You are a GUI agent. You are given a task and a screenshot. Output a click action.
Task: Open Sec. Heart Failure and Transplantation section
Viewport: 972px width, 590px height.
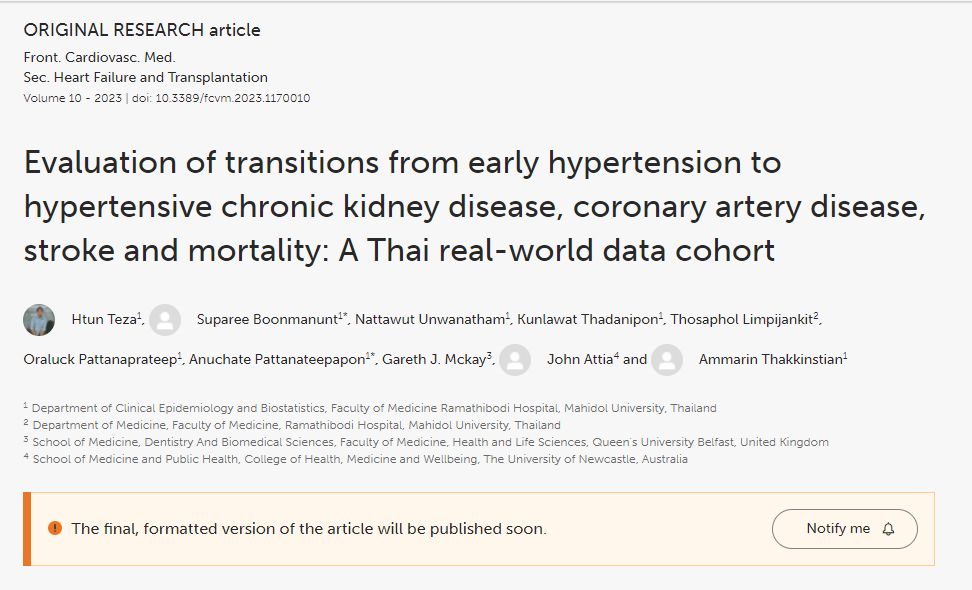[x=146, y=77]
